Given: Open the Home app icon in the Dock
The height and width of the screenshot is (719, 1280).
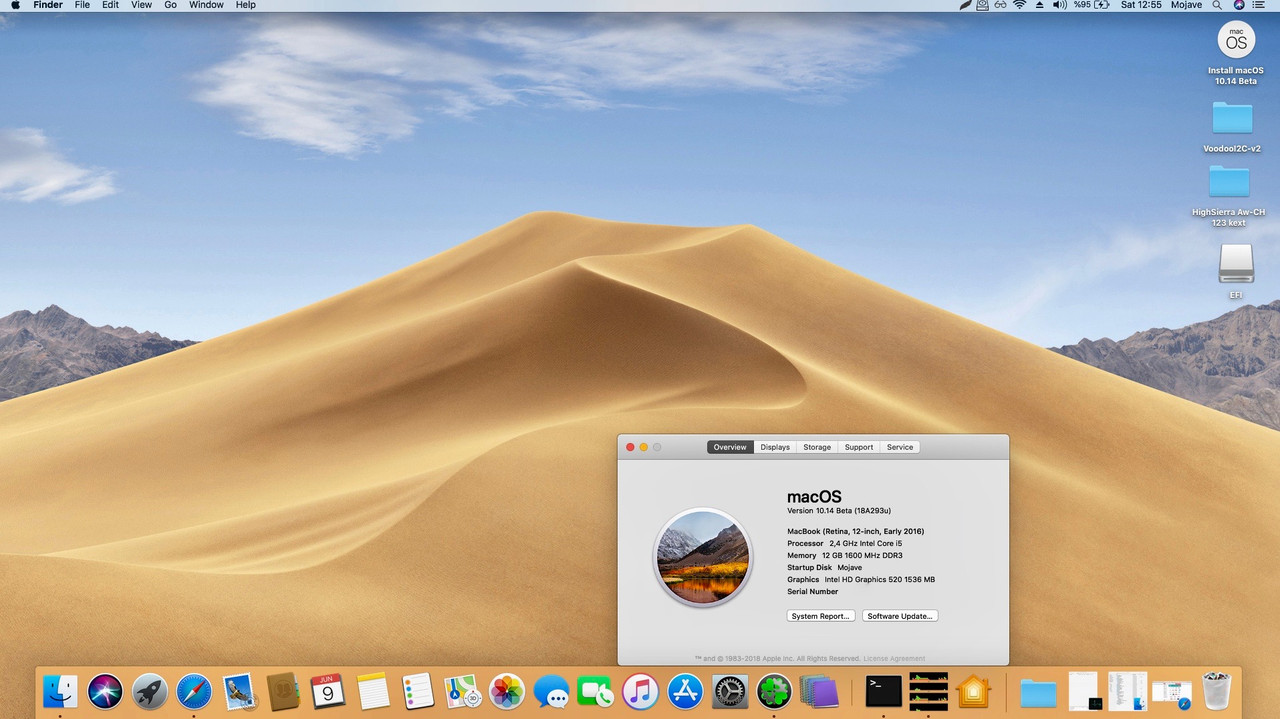Looking at the screenshot, I should click(x=973, y=691).
